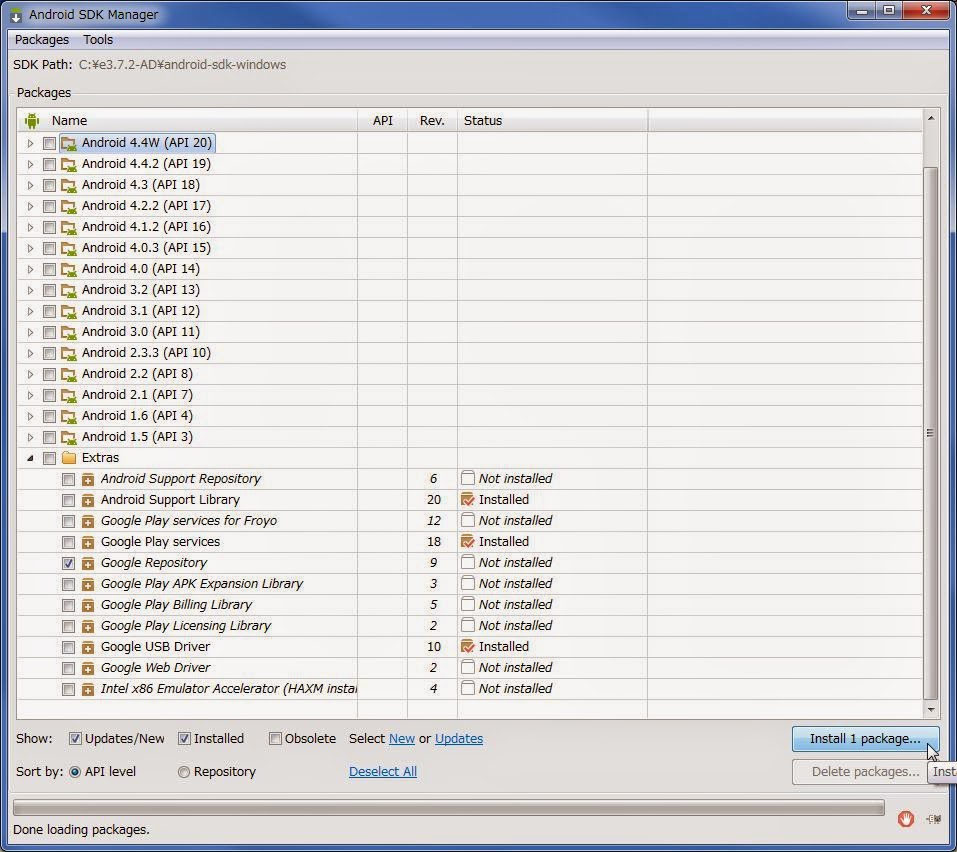Click the Google Play services package icon

(88, 543)
